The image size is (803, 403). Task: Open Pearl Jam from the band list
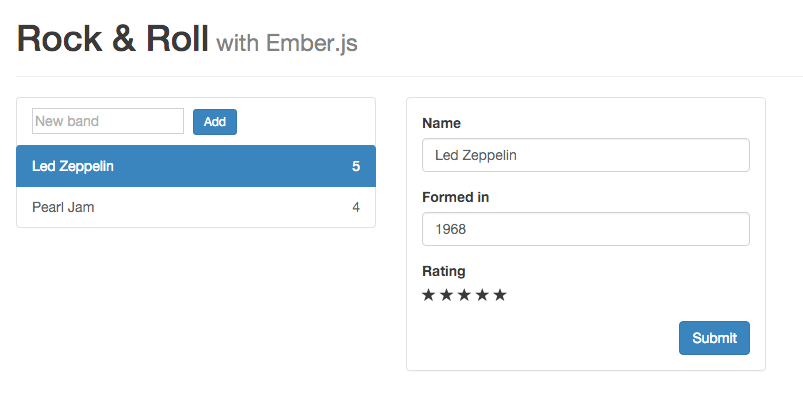click(63, 207)
